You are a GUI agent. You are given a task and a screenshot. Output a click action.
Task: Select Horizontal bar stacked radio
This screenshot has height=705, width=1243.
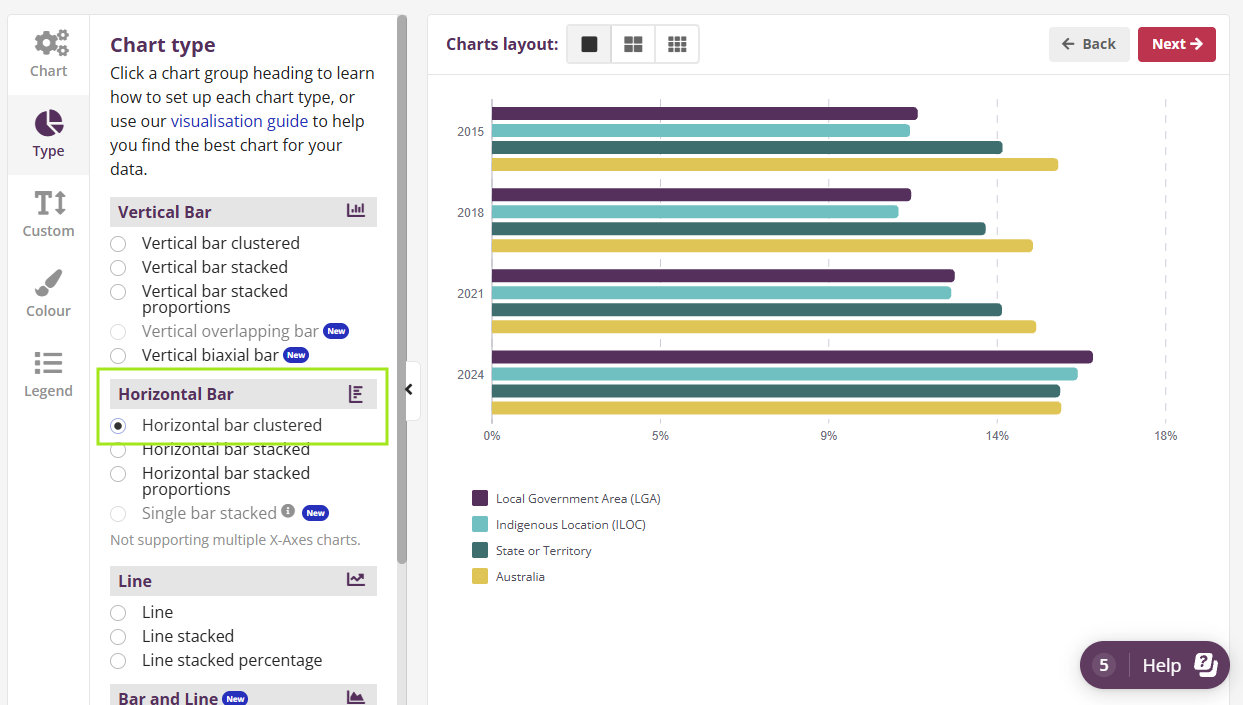118,450
